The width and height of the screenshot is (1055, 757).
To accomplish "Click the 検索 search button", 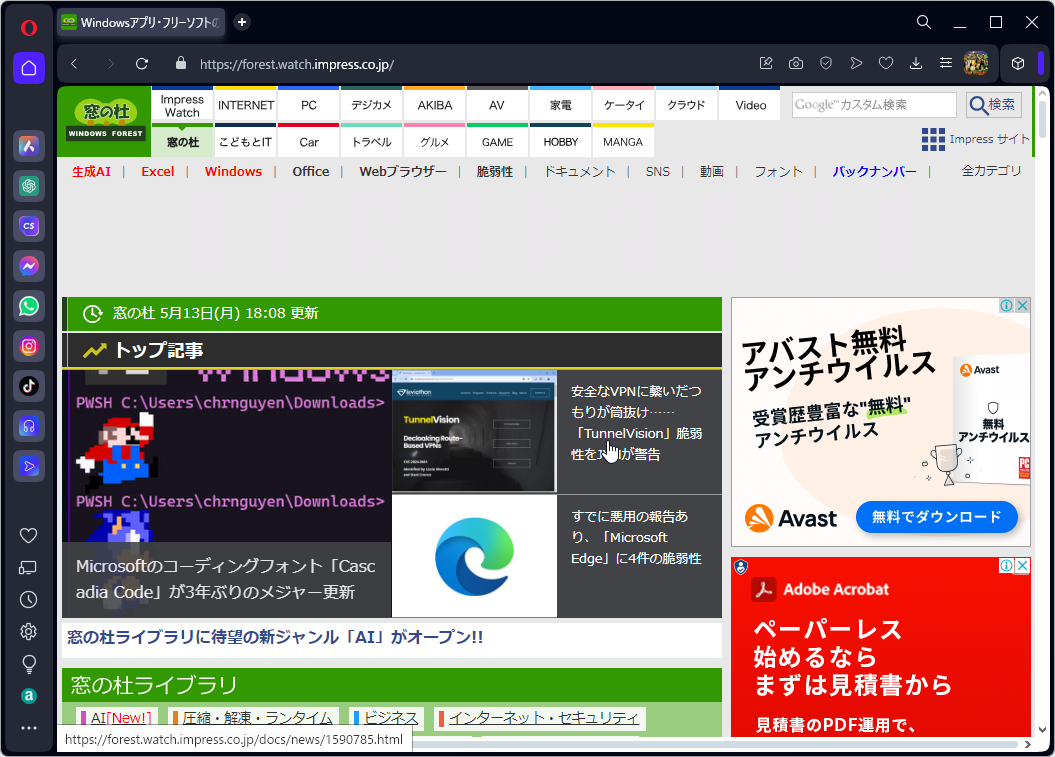I will [x=992, y=104].
